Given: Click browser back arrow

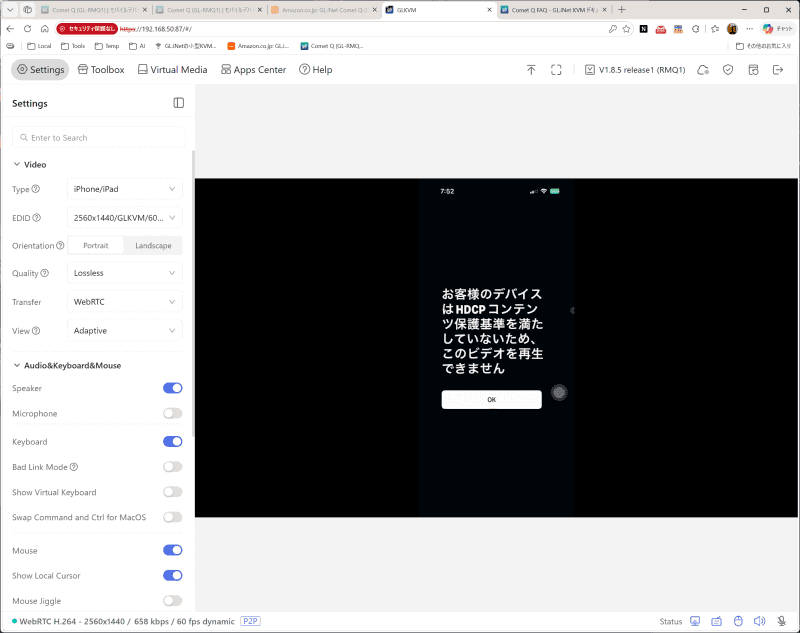Looking at the screenshot, I should (x=10, y=29).
